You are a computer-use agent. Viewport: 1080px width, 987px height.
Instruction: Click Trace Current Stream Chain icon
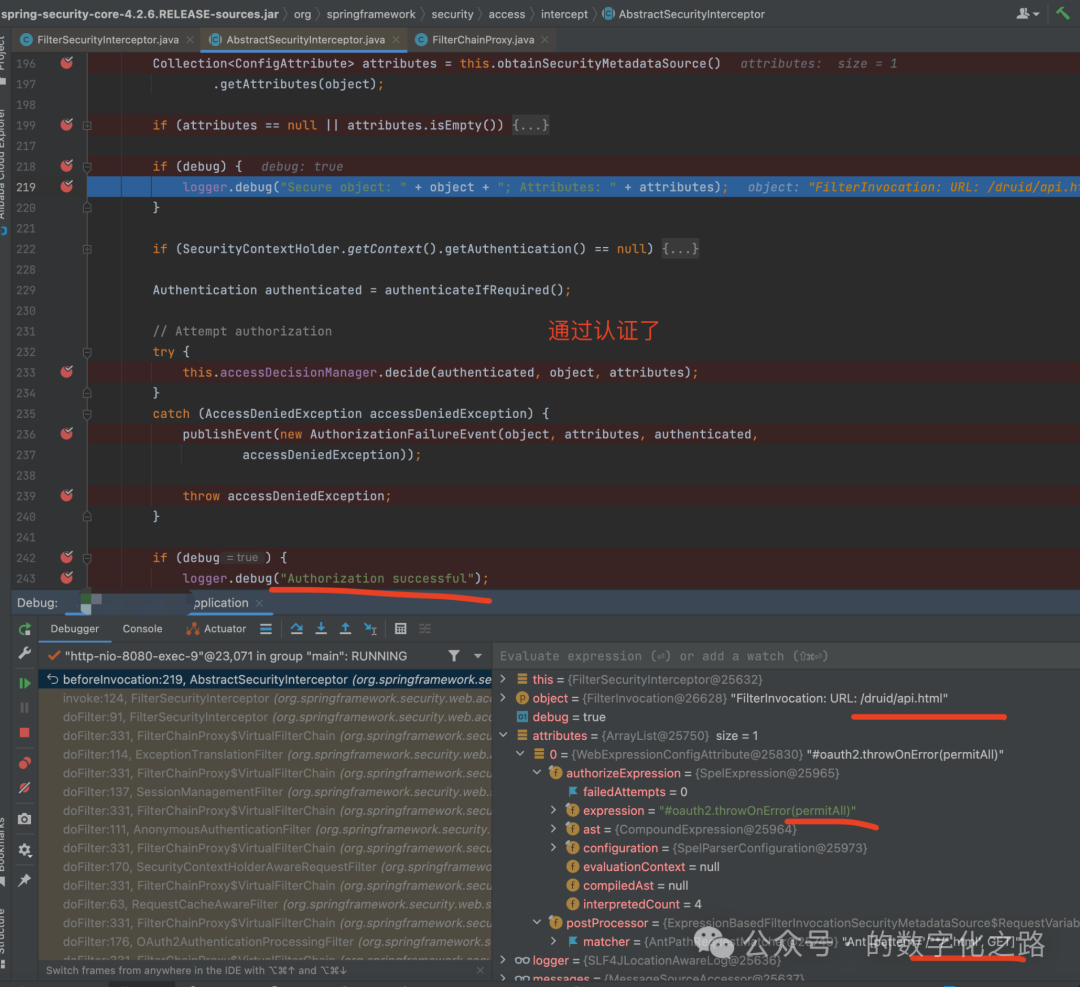point(425,628)
